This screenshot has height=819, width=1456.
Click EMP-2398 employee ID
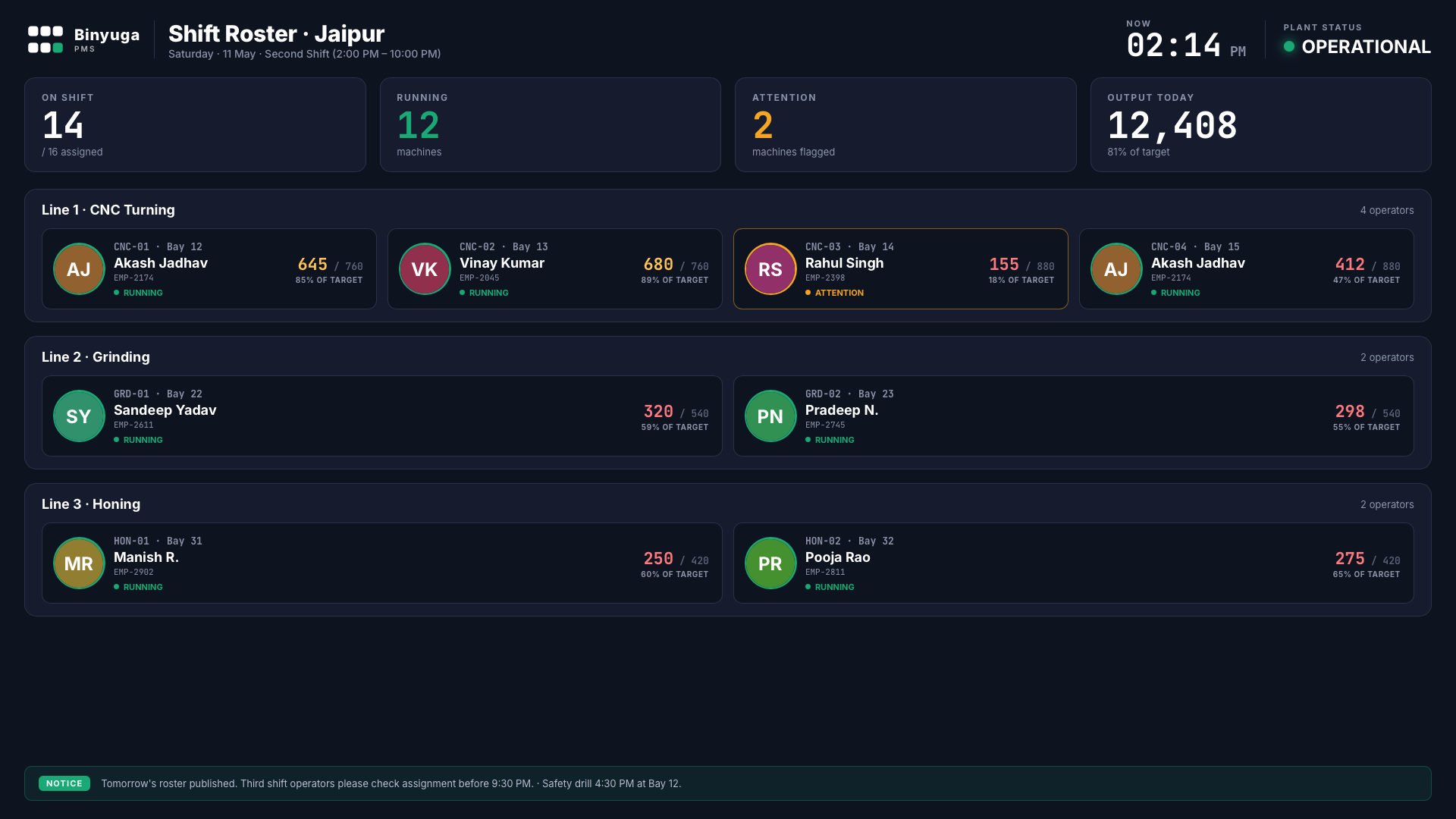click(x=825, y=278)
